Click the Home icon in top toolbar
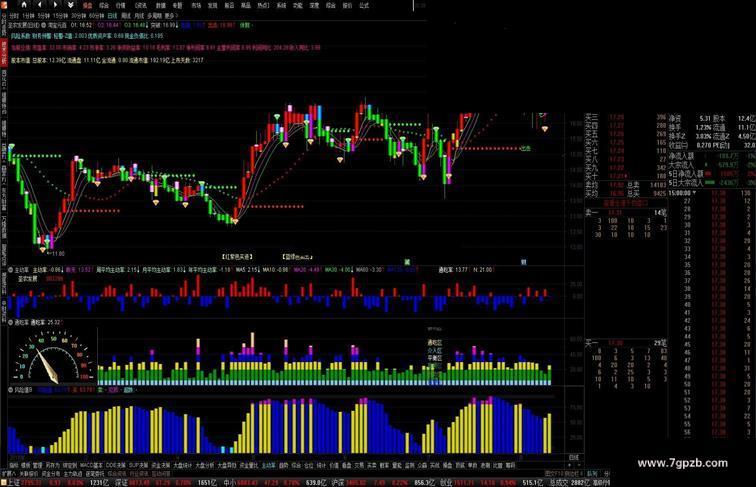Image resolution: width=756 pixels, height=487 pixels. (x=24, y=5)
